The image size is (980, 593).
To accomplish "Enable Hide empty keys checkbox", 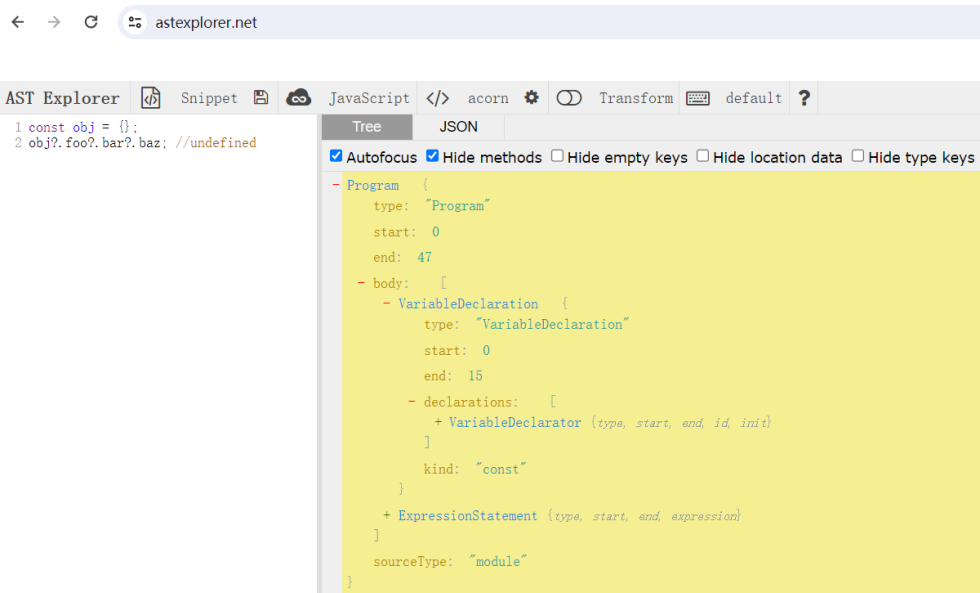I will [558, 157].
